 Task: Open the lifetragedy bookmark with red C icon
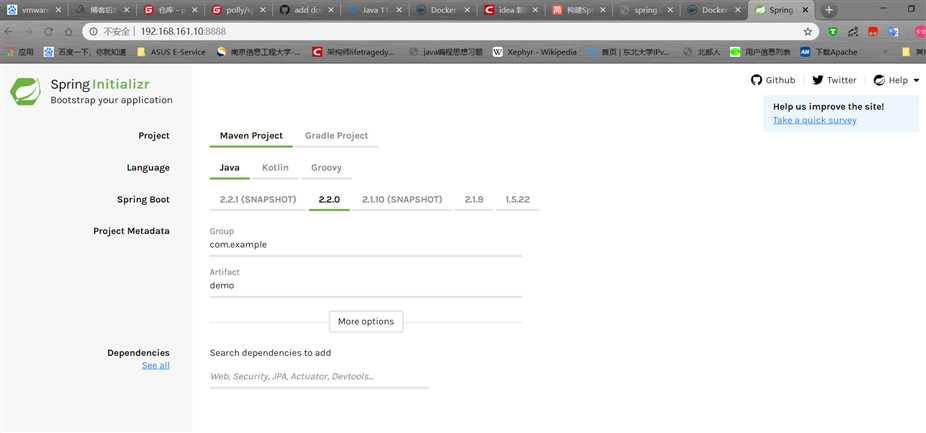[353, 52]
